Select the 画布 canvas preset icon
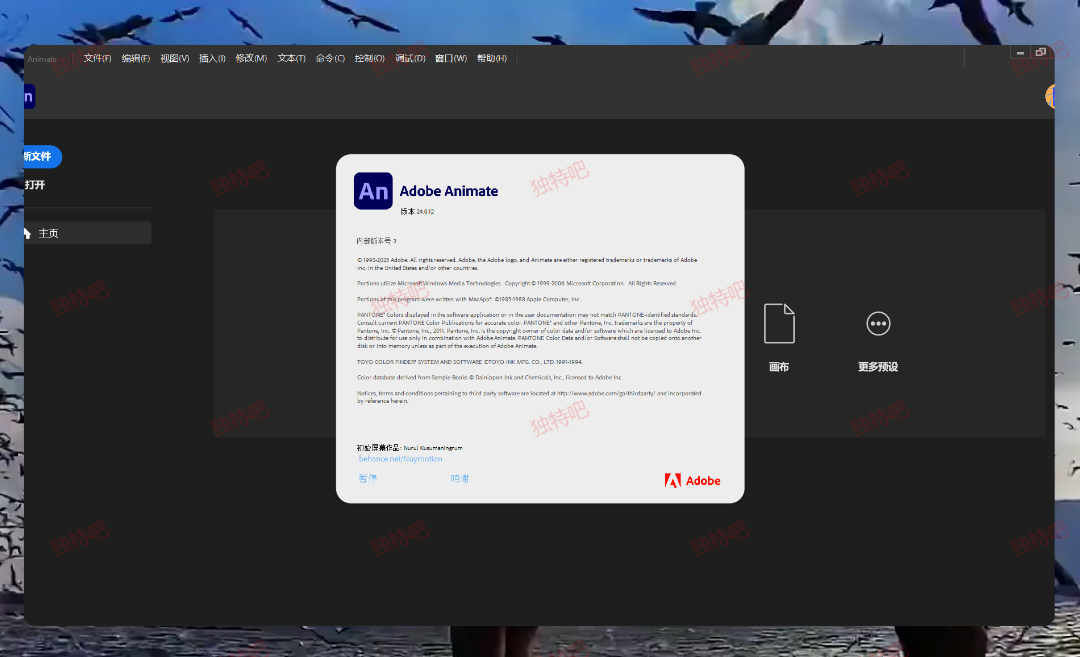Viewport: 1080px width, 657px height. pos(779,323)
